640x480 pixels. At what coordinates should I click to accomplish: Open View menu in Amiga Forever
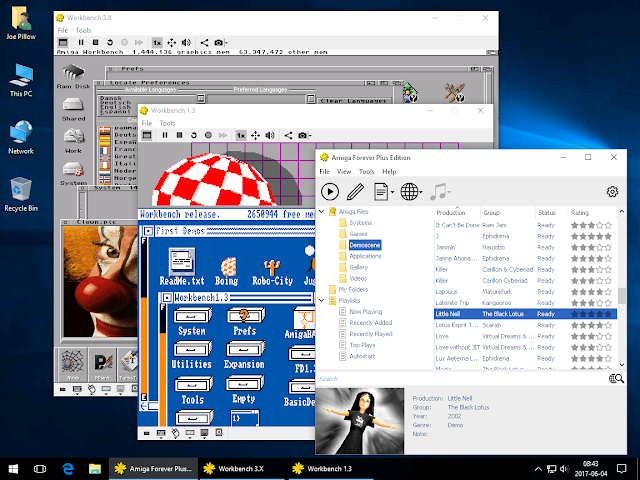click(344, 171)
